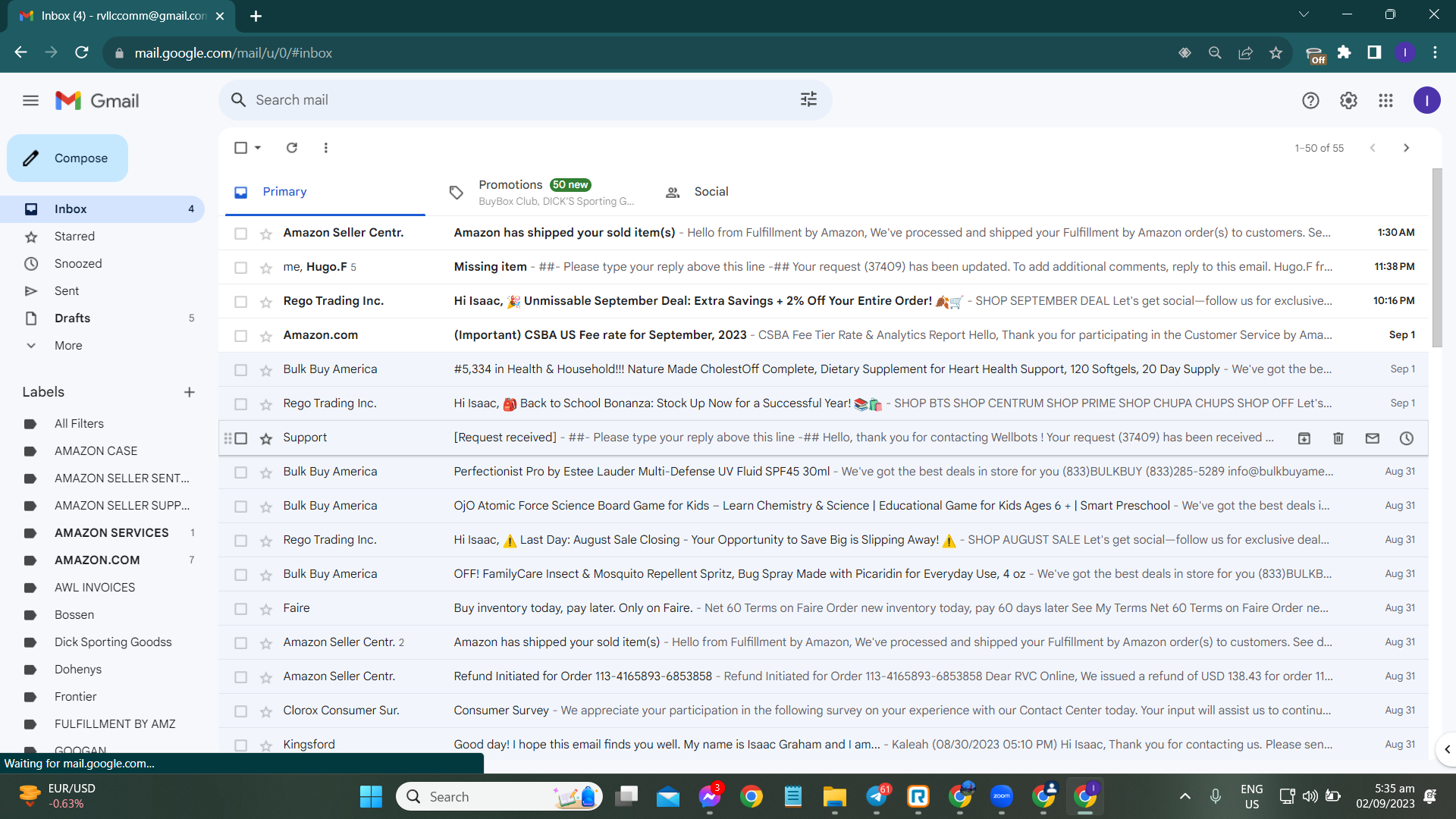1456x819 pixels.
Task: Open a new Chrome tab
Action: [x=256, y=16]
